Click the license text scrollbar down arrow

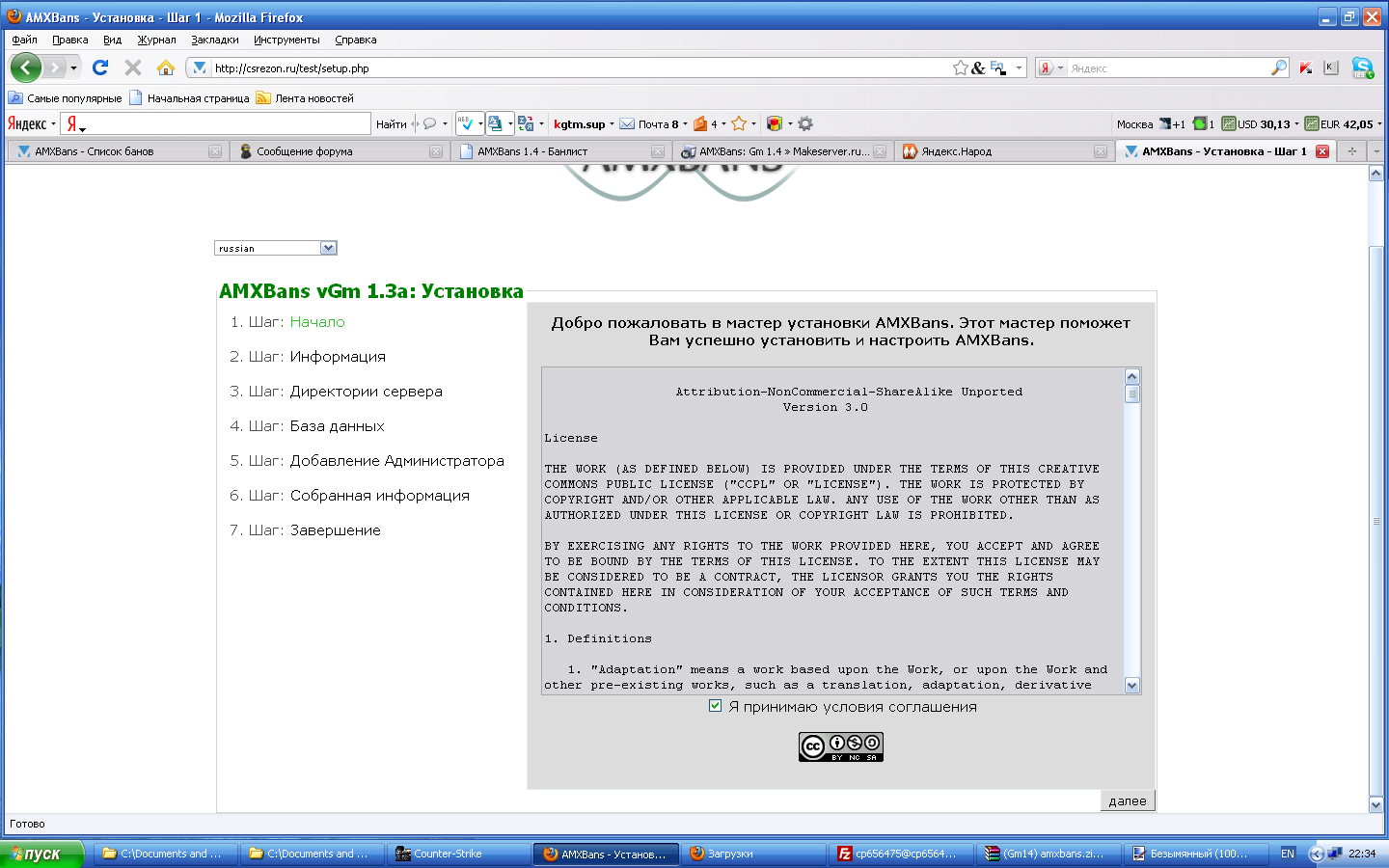click(1132, 685)
